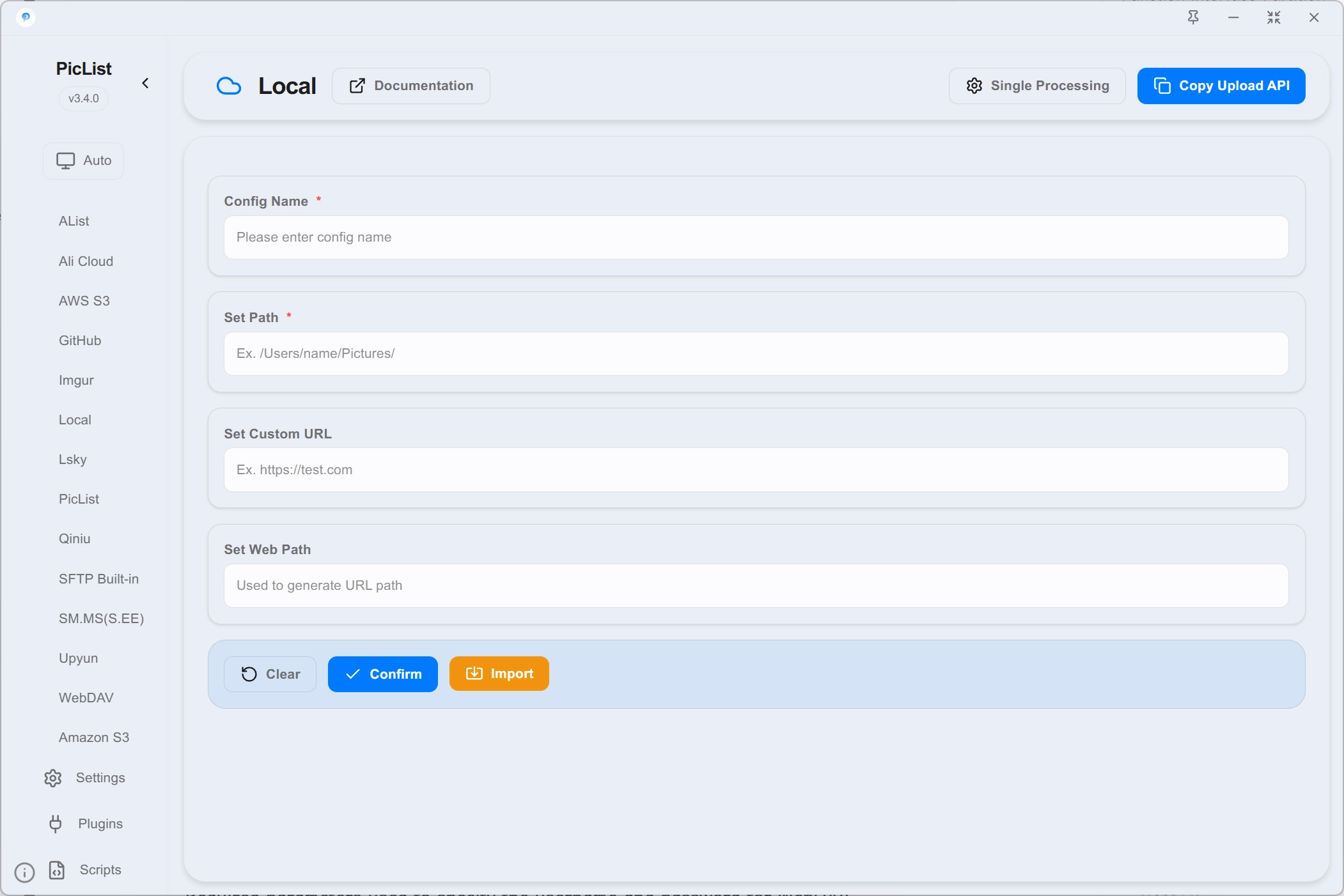The width and height of the screenshot is (1344, 896).
Task: Click the Confirm button
Action: click(x=383, y=674)
